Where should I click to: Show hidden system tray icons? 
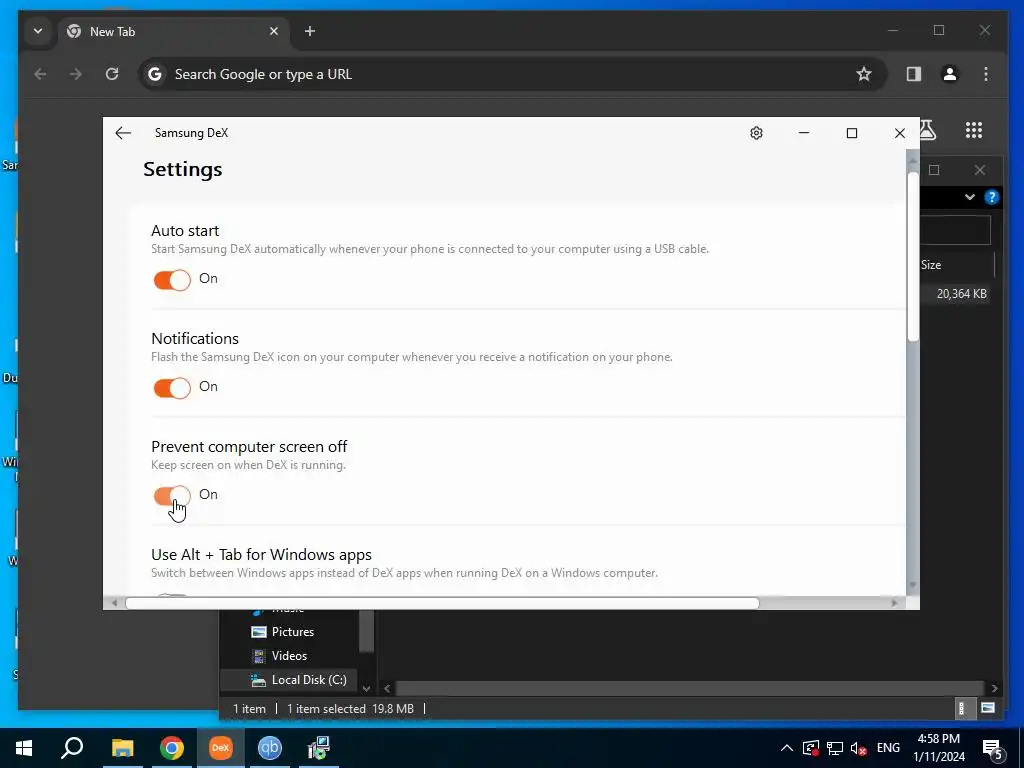click(787, 748)
